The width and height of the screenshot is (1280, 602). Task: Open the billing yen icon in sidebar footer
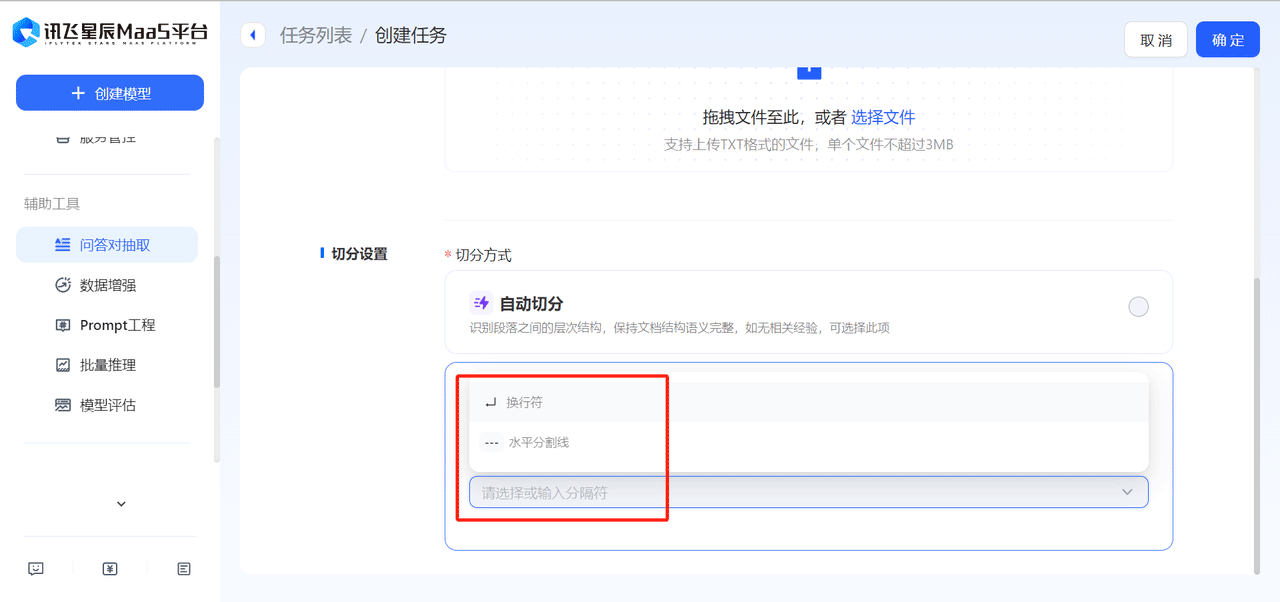[x=110, y=569]
